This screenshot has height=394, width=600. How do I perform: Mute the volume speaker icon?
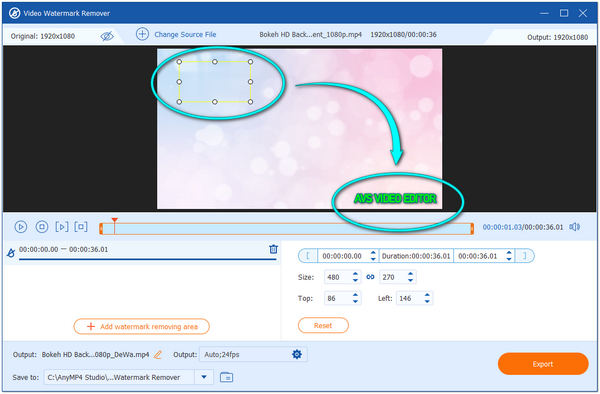click(574, 227)
